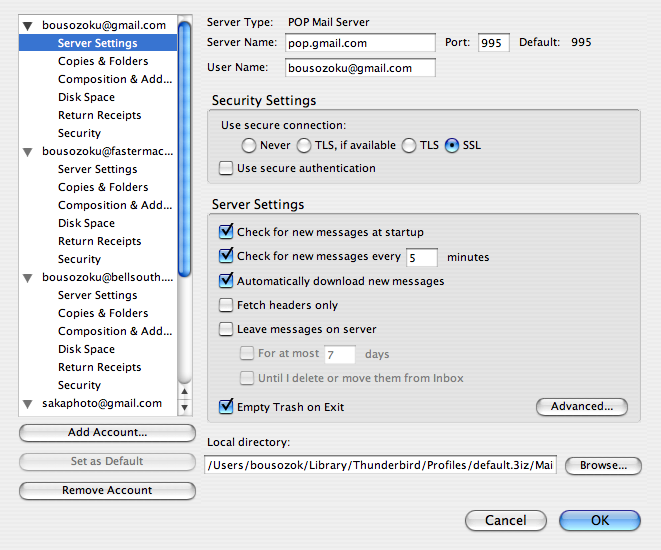661x550 pixels.
Task: Enable Fetch headers only
Action: (226, 305)
